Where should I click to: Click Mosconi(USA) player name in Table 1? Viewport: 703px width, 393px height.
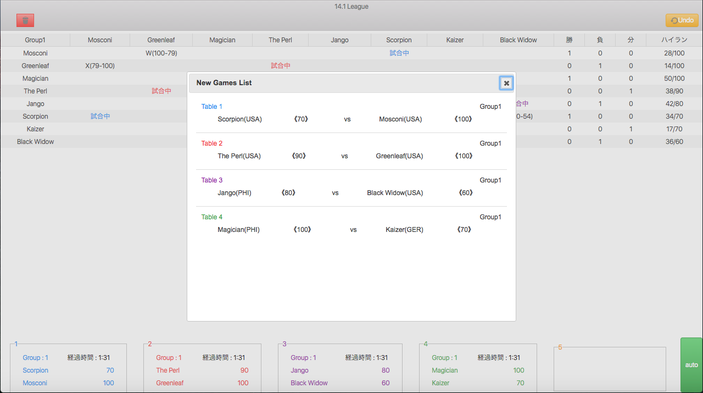pyautogui.click(x=400, y=119)
